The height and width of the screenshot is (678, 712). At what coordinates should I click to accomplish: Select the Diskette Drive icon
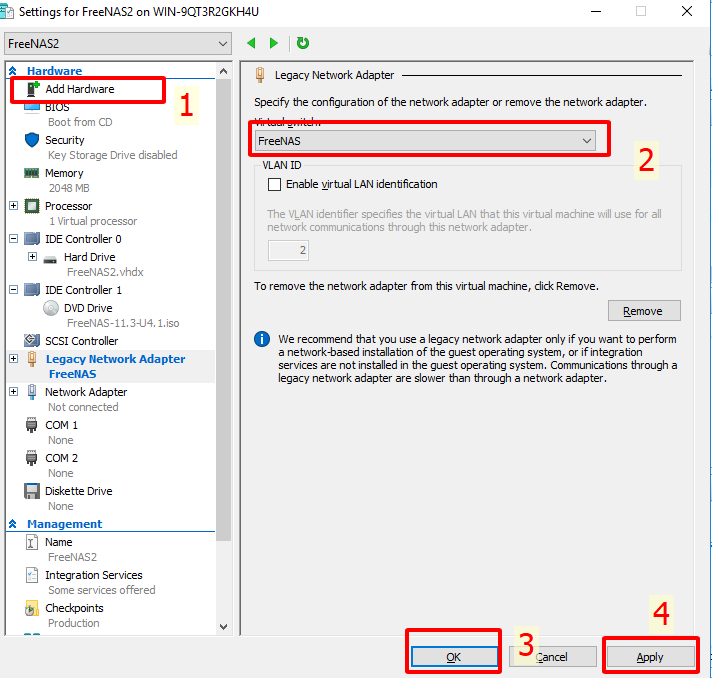click(x=31, y=492)
